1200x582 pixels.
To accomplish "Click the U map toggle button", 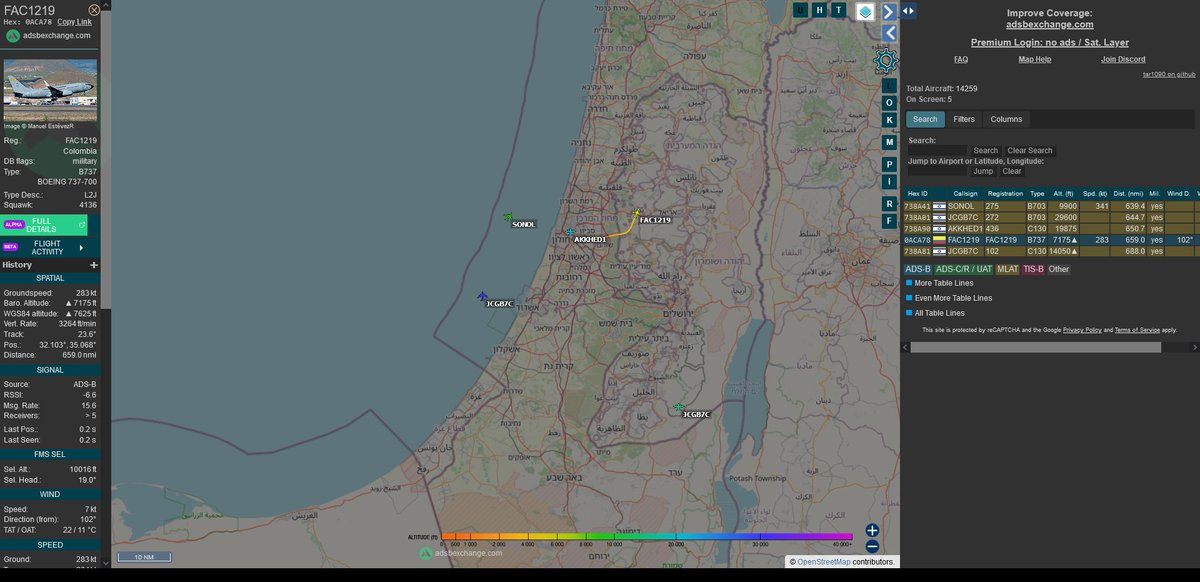I will (800, 10).
